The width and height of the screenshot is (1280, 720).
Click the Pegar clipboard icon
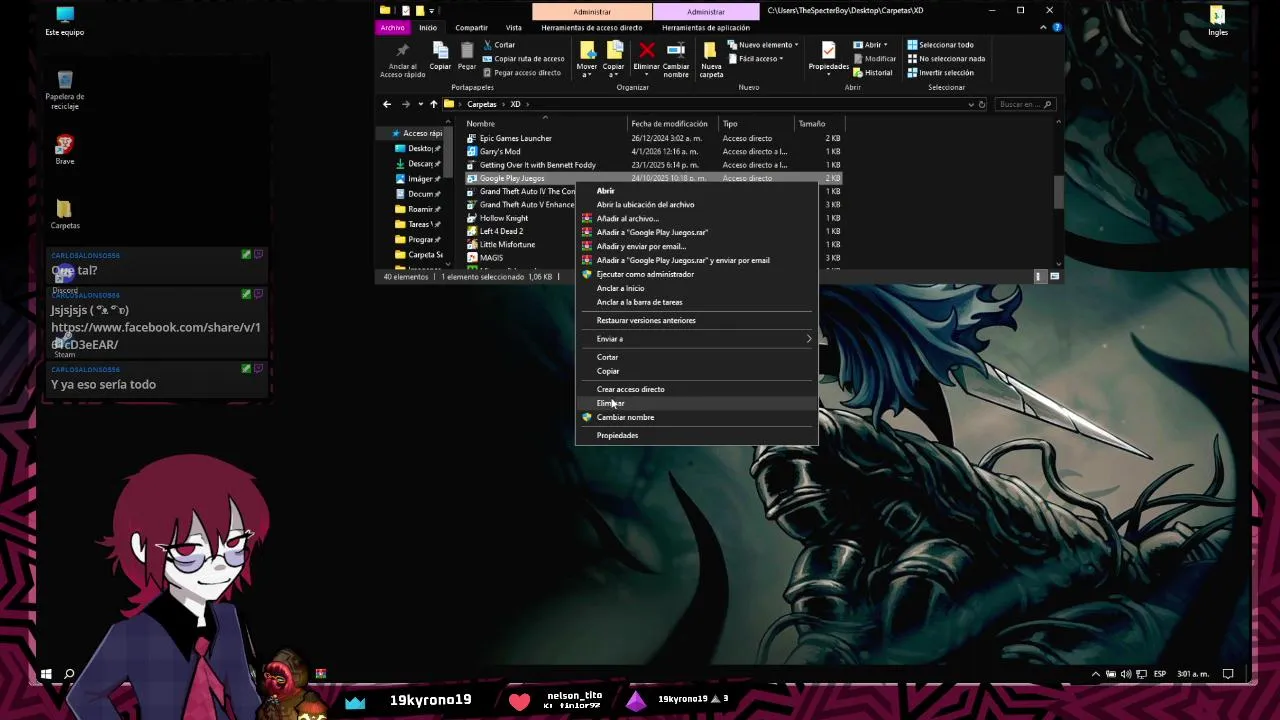(467, 50)
